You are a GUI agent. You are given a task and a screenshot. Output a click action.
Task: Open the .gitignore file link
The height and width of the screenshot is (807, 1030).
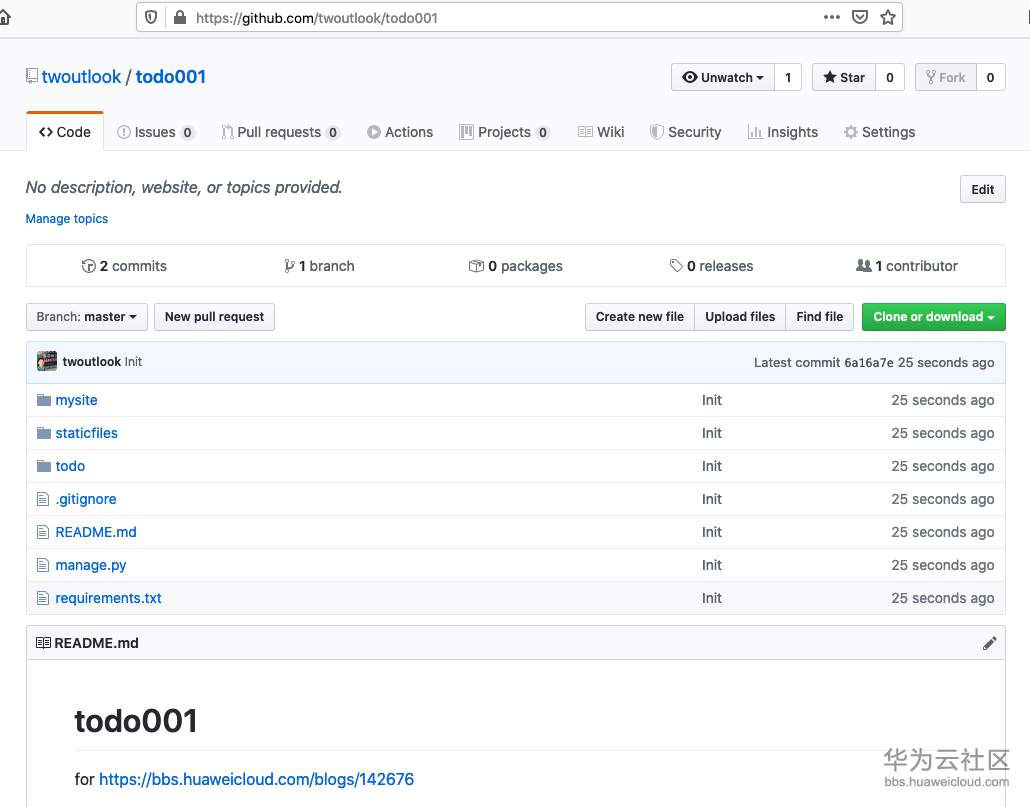[86, 499]
